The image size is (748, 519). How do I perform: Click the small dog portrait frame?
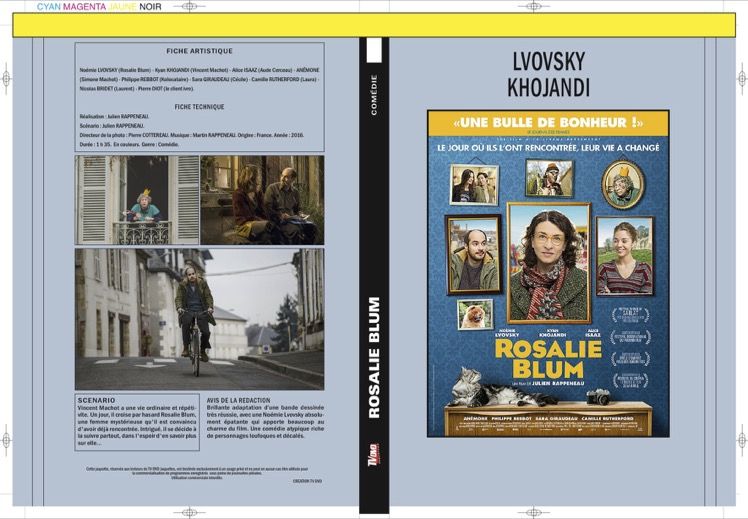pos(475,314)
